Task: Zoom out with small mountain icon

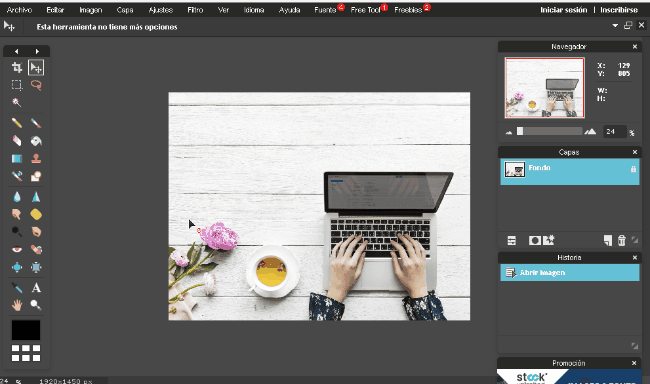Action: coord(509,132)
